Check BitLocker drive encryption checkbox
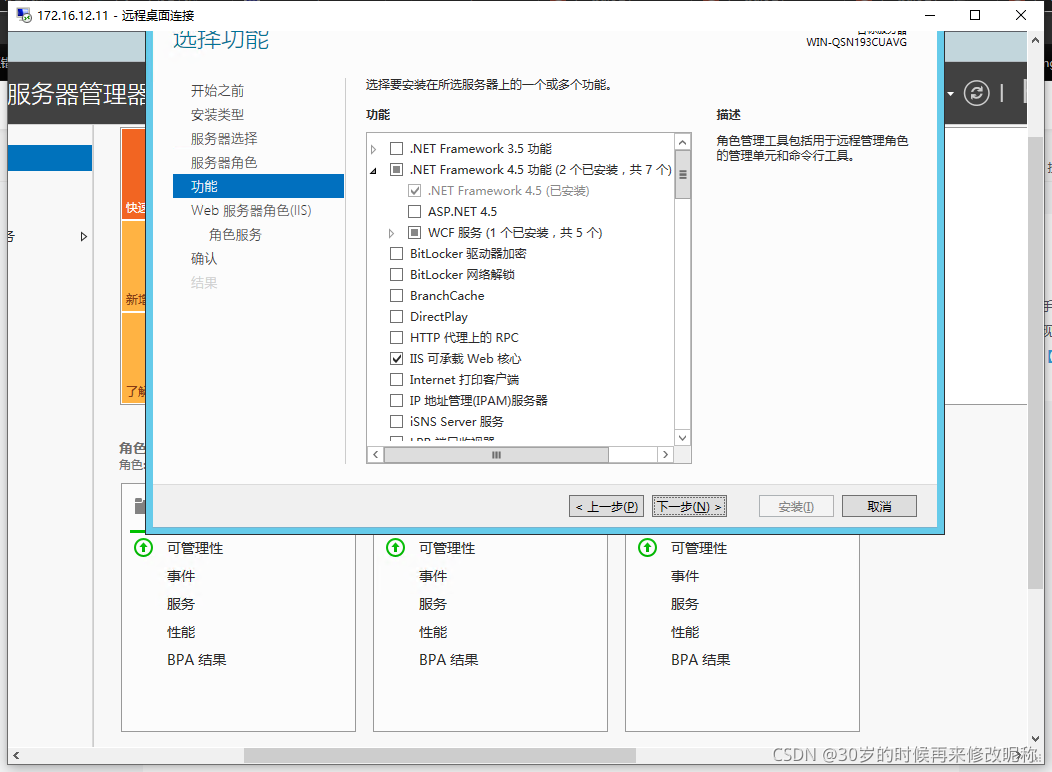The height and width of the screenshot is (772, 1052). pos(397,254)
